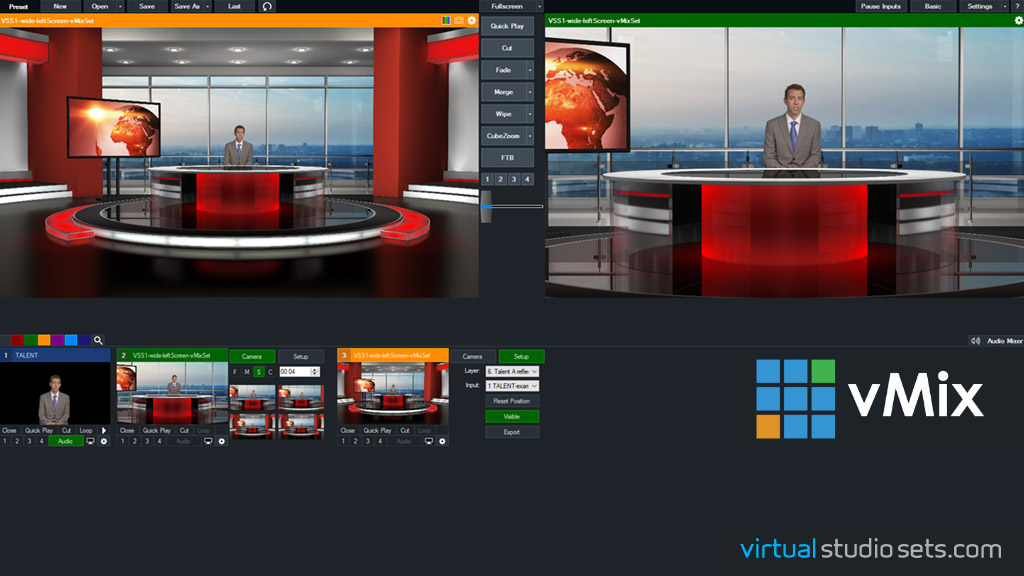Click the Last preset button
1024x576 pixels.
(x=234, y=7)
